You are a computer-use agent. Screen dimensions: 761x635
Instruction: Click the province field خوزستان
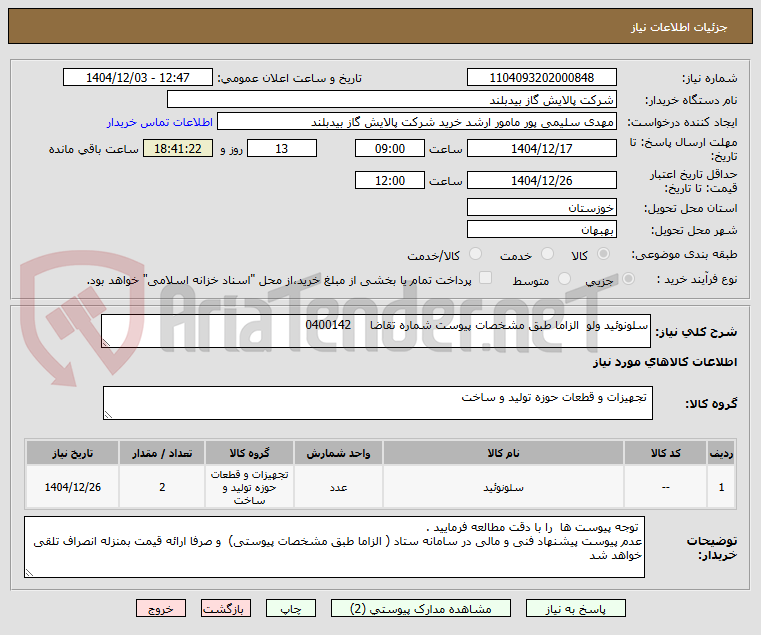click(x=542, y=207)
